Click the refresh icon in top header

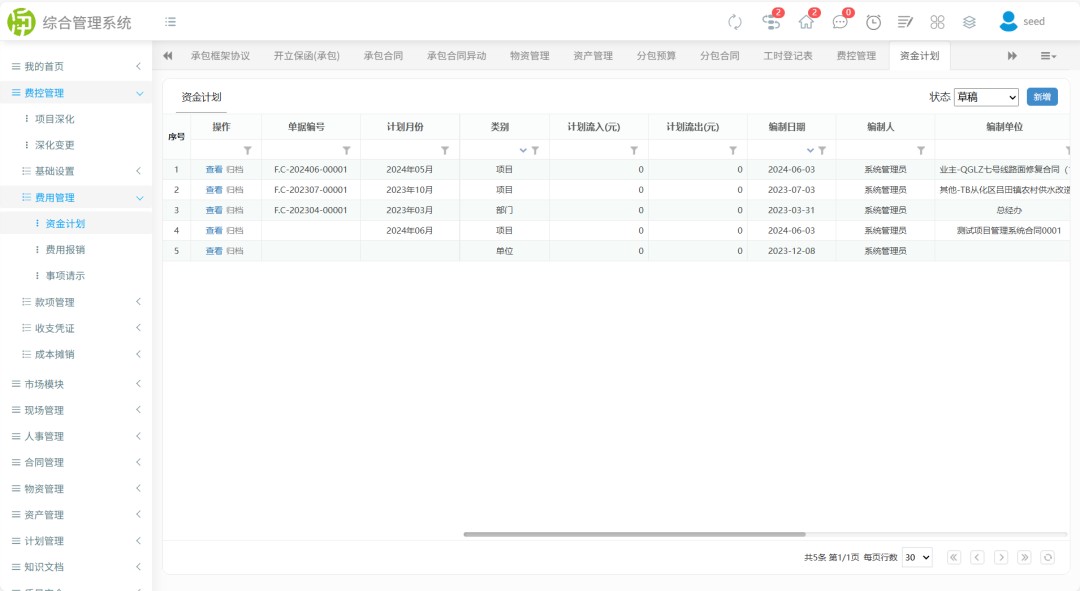tap(735, 22)
